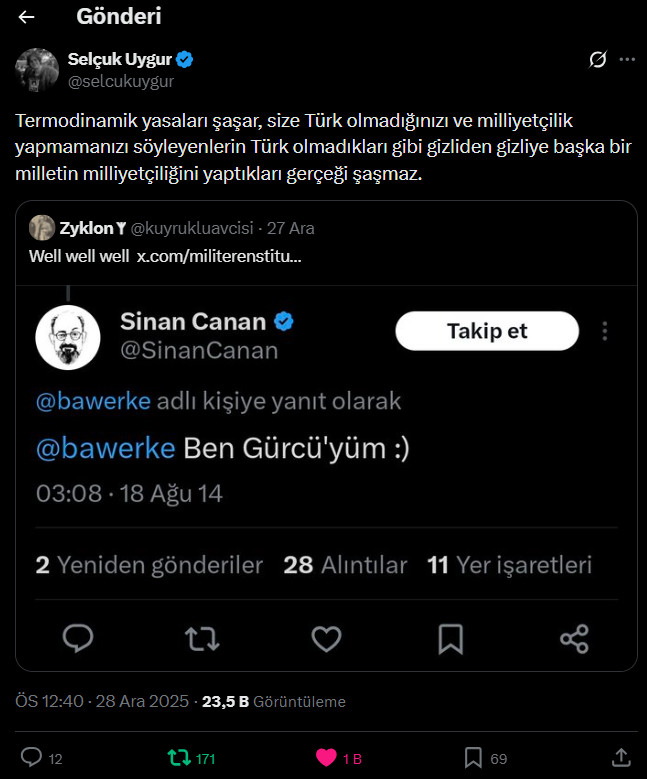Go back using the arrow icon
Screen dimensions: 647x779
(27, 17)
